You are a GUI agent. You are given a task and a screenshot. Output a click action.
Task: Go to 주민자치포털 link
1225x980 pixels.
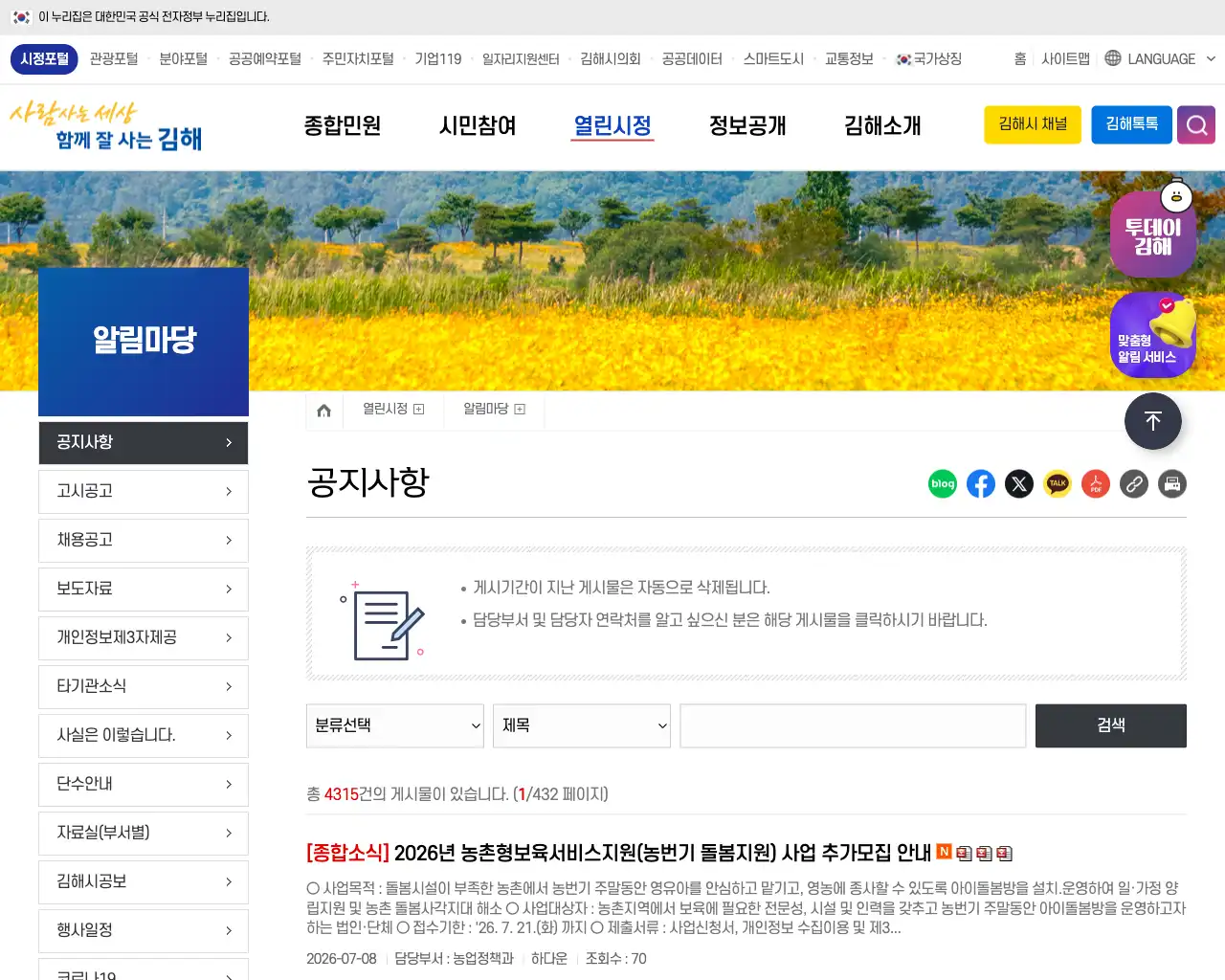[x=358, y=59]
